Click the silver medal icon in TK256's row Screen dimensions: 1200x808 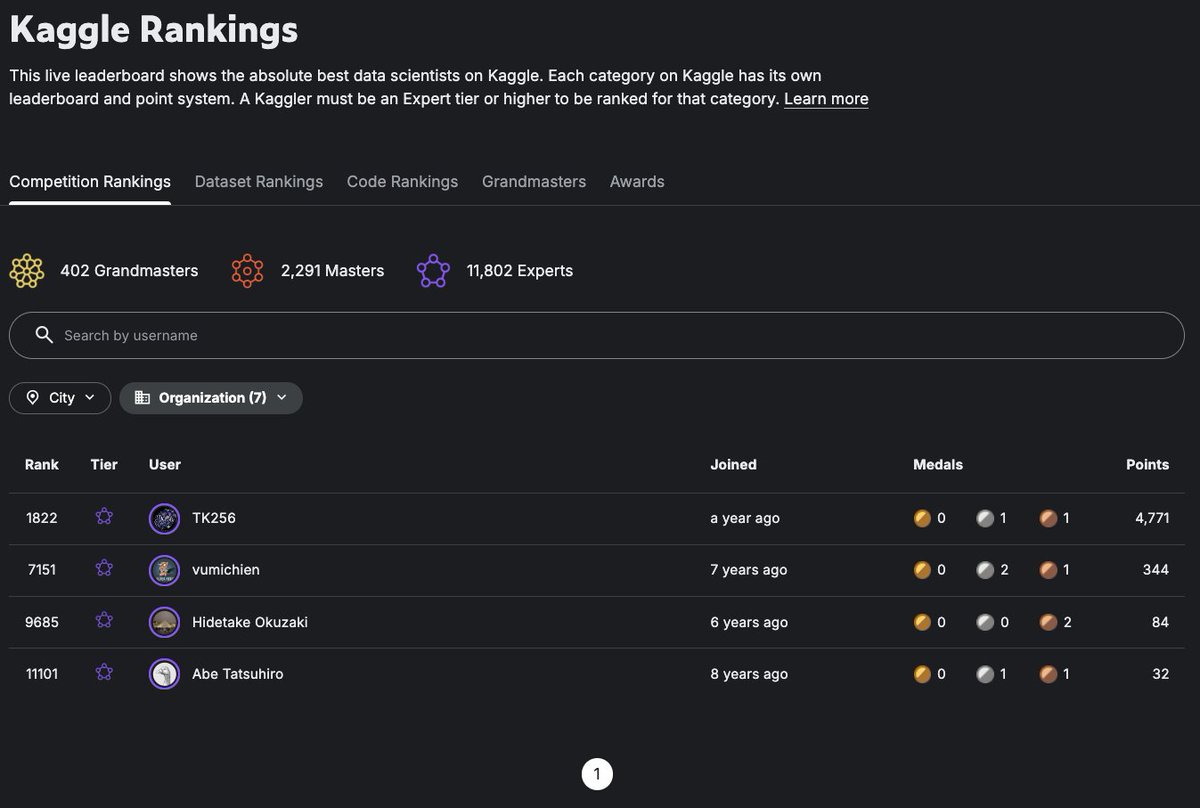[x=985, y=518]
